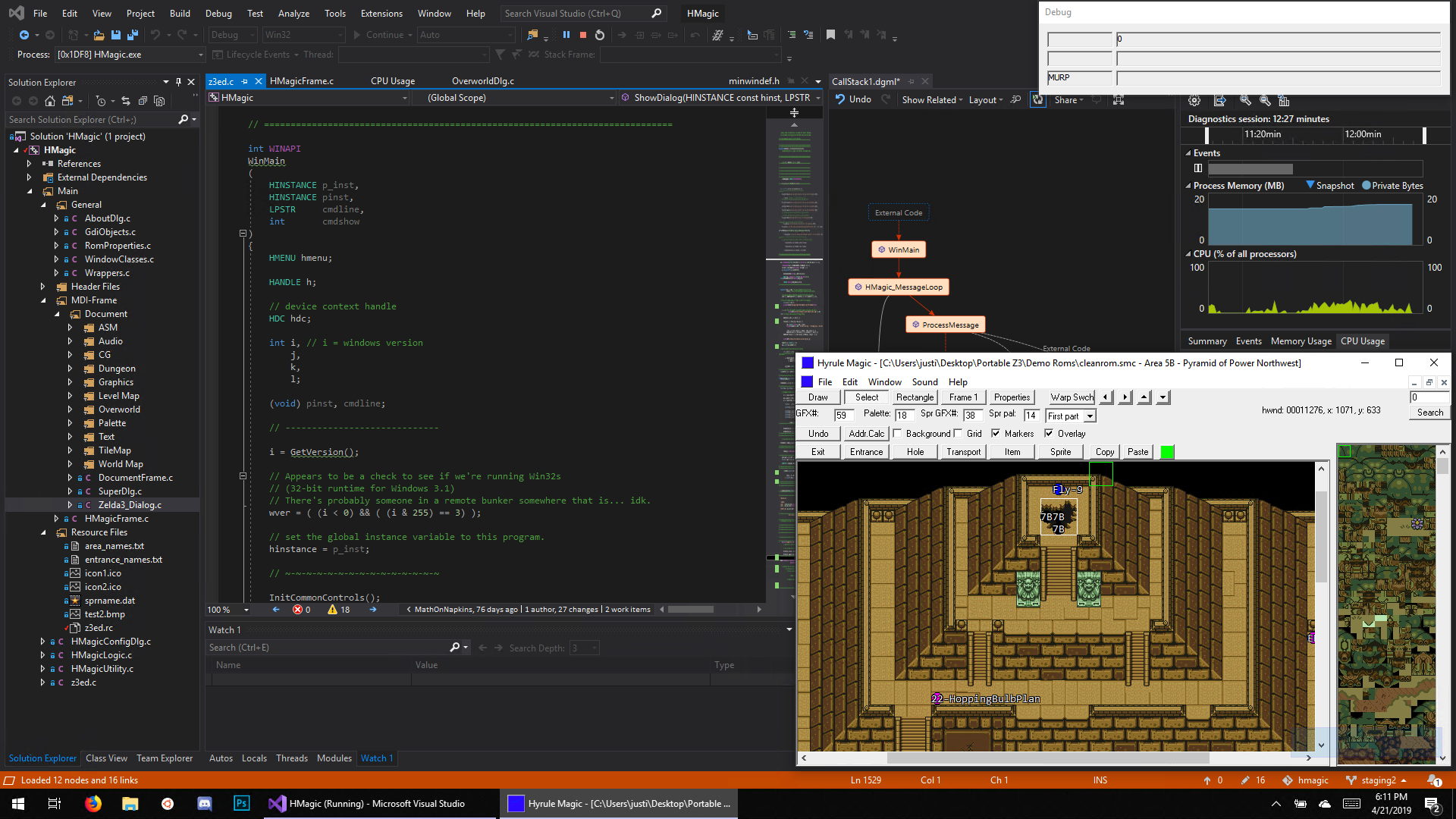The image size is (1456, 819).
Task: Click highlighted refresh icon in CallStack toolbar
Action: click(x=1037, y=99)
